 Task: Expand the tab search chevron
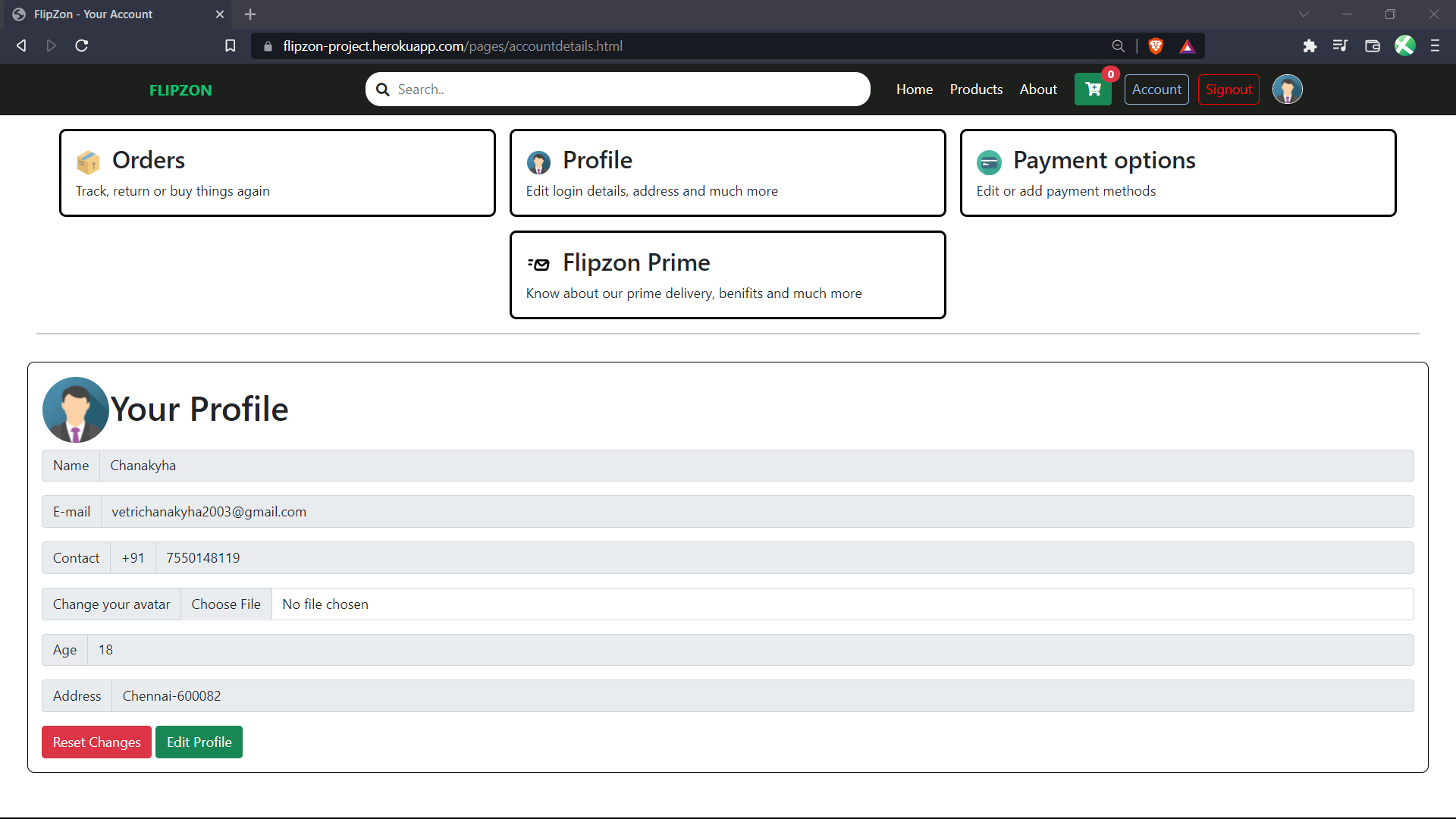click(1304, 14)
